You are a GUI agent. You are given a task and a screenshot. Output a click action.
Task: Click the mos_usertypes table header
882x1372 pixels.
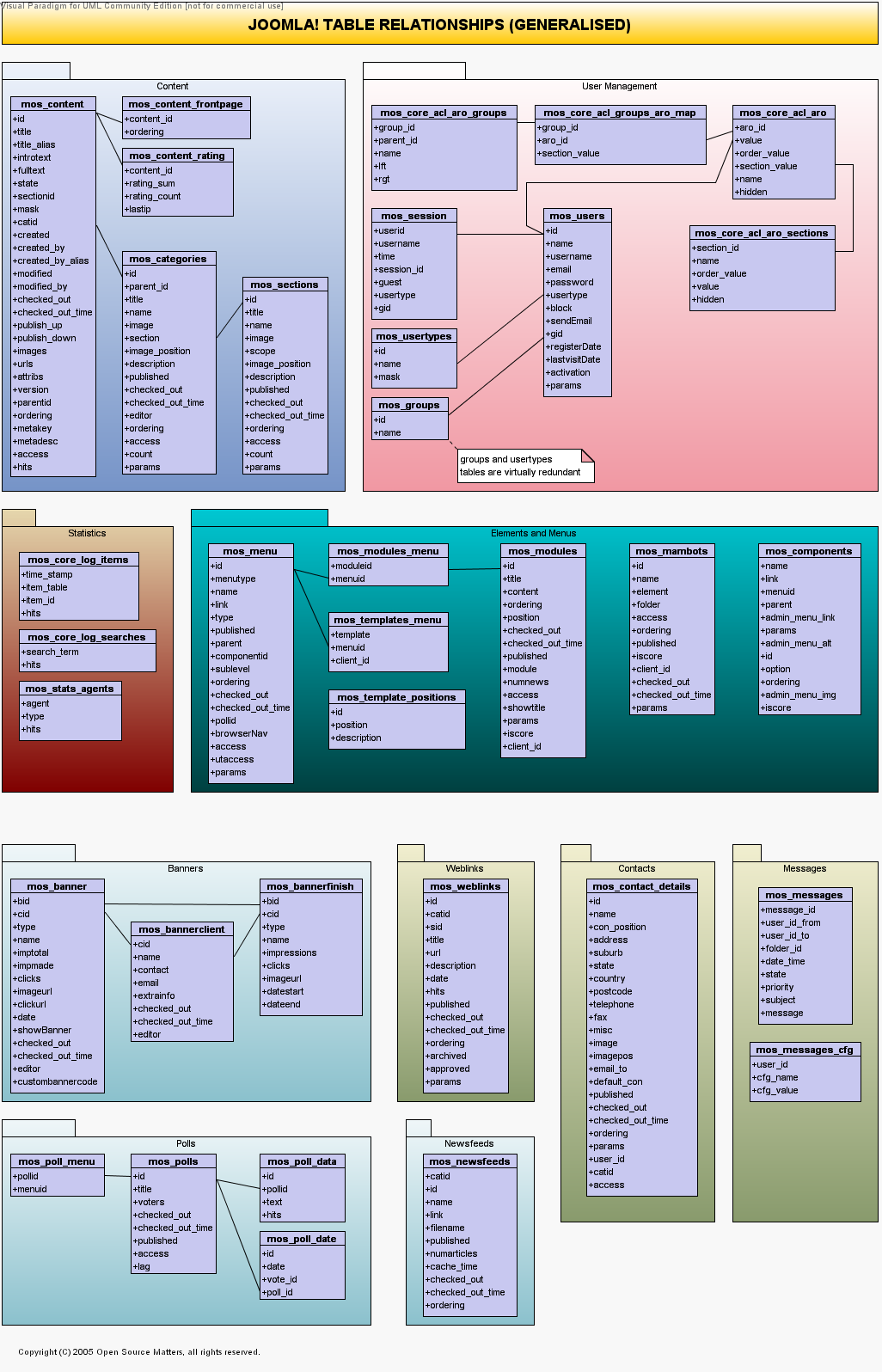[413, 336]
